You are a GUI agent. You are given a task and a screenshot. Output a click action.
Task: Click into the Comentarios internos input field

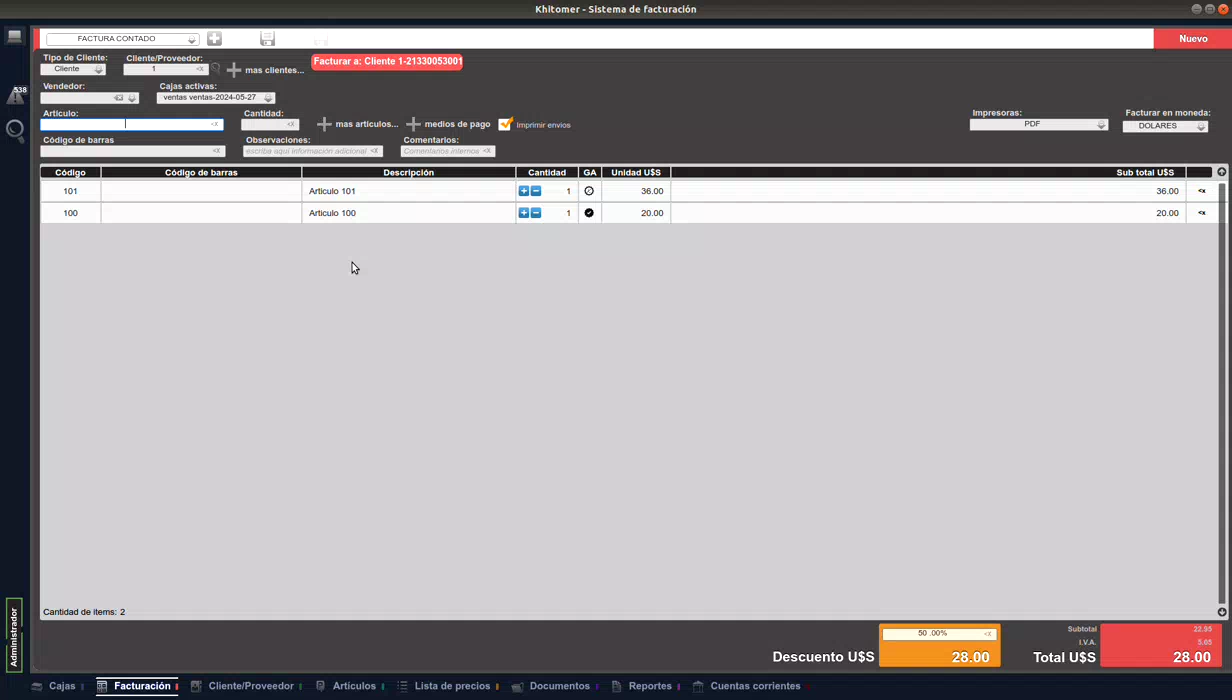pos(448,151)
